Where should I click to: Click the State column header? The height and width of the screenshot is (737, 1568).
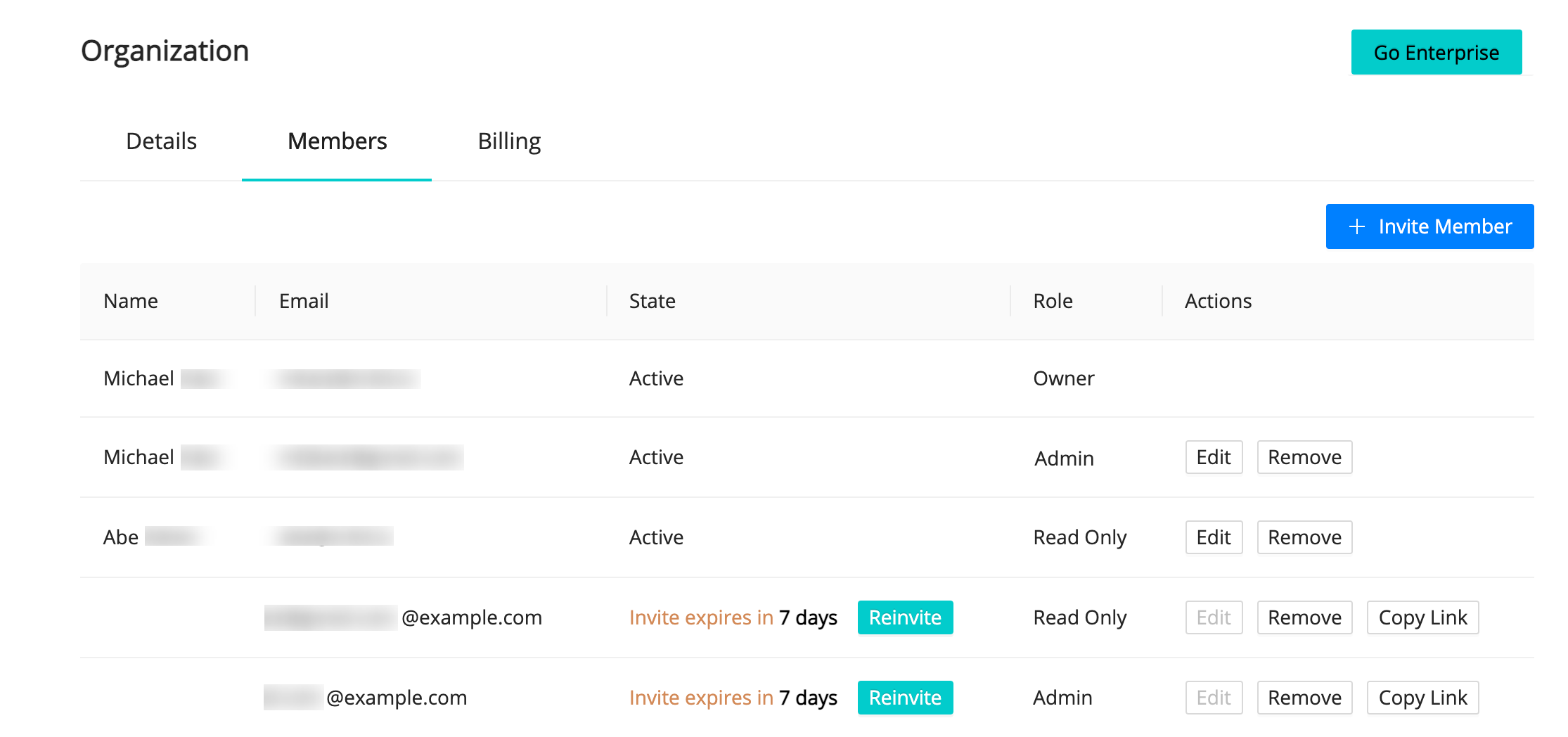coord(653,301)
